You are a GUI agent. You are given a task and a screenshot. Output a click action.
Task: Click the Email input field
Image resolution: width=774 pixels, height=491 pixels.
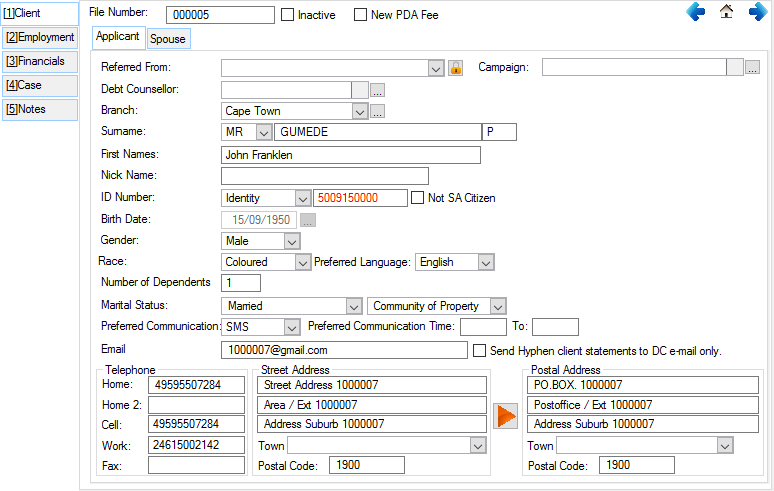(x=343, y=351)
